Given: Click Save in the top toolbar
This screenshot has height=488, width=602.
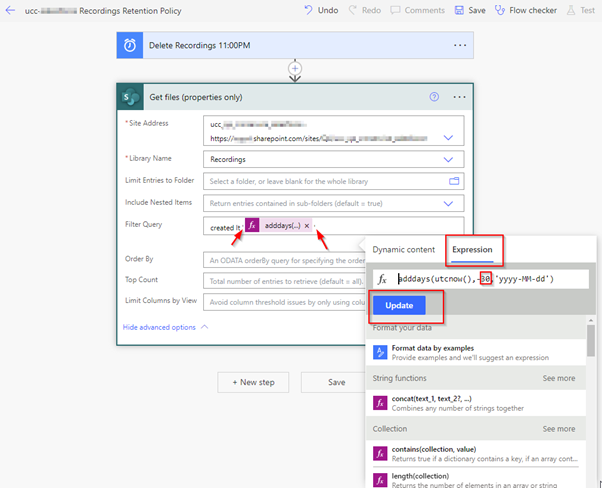Looking at the screenshot, I should (x=469, y=10).
